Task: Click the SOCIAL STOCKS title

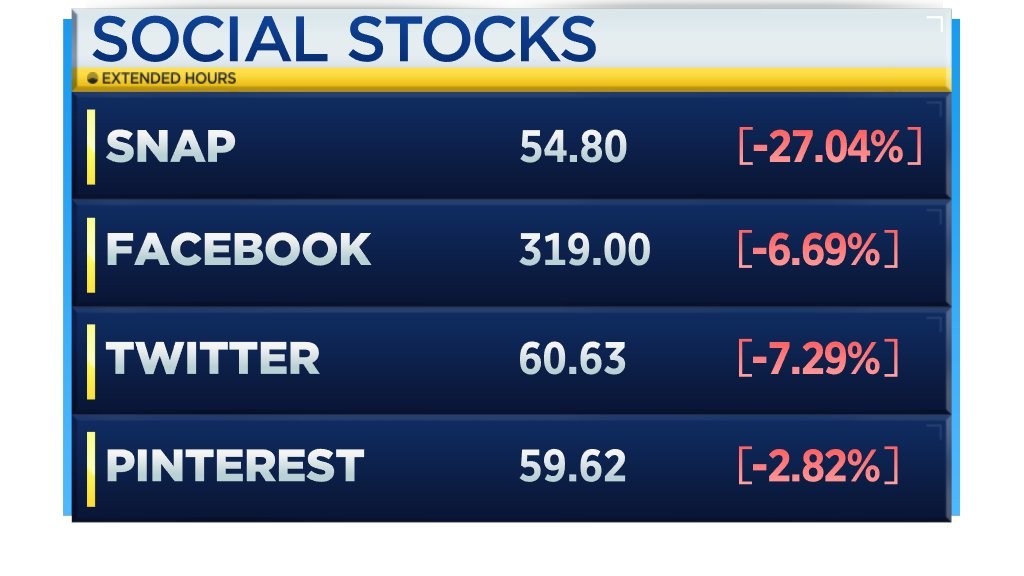Action: click(x=343, y=39)
